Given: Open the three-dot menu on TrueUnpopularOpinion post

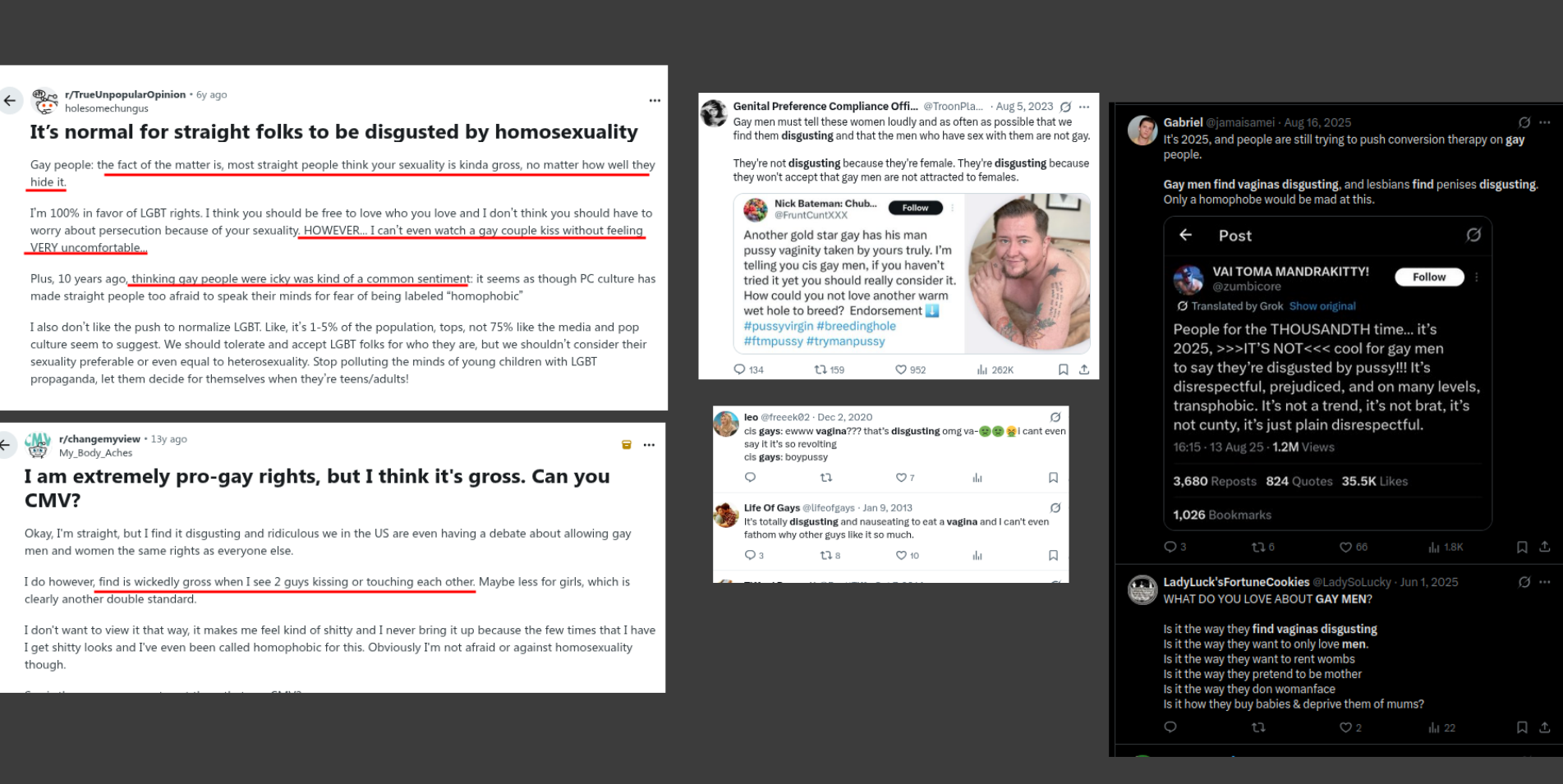Looking at the screenshot, I should 655,101.
